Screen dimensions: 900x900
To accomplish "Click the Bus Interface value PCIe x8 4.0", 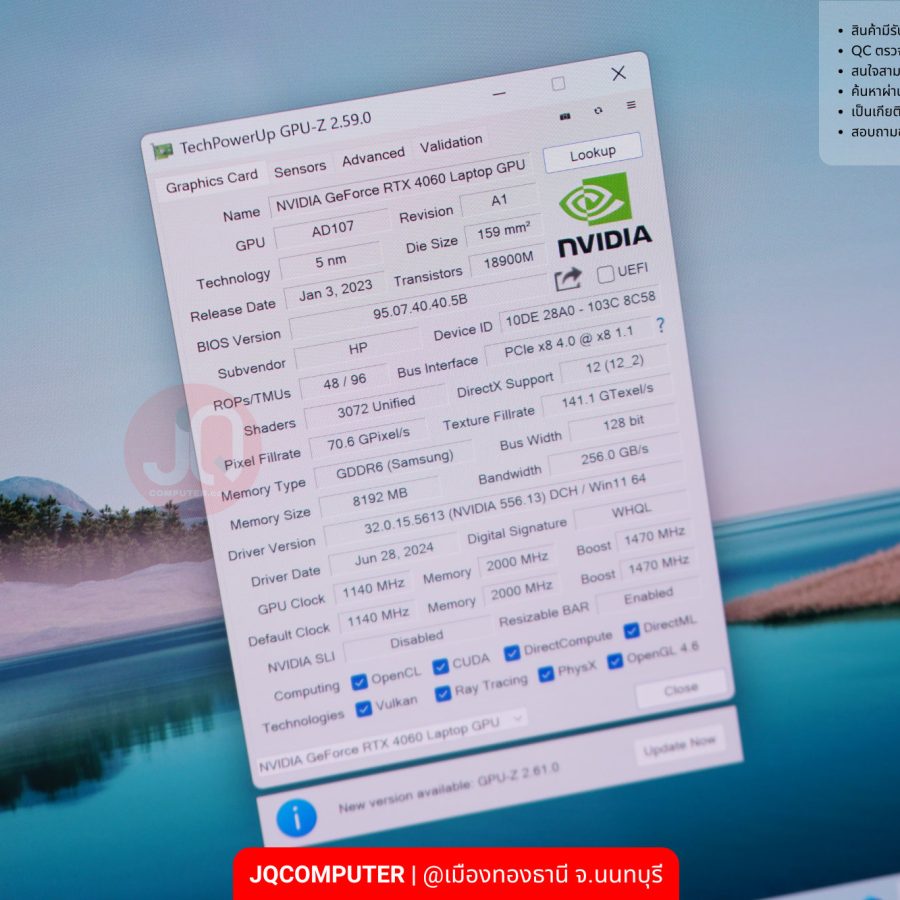I will (568, 343).
